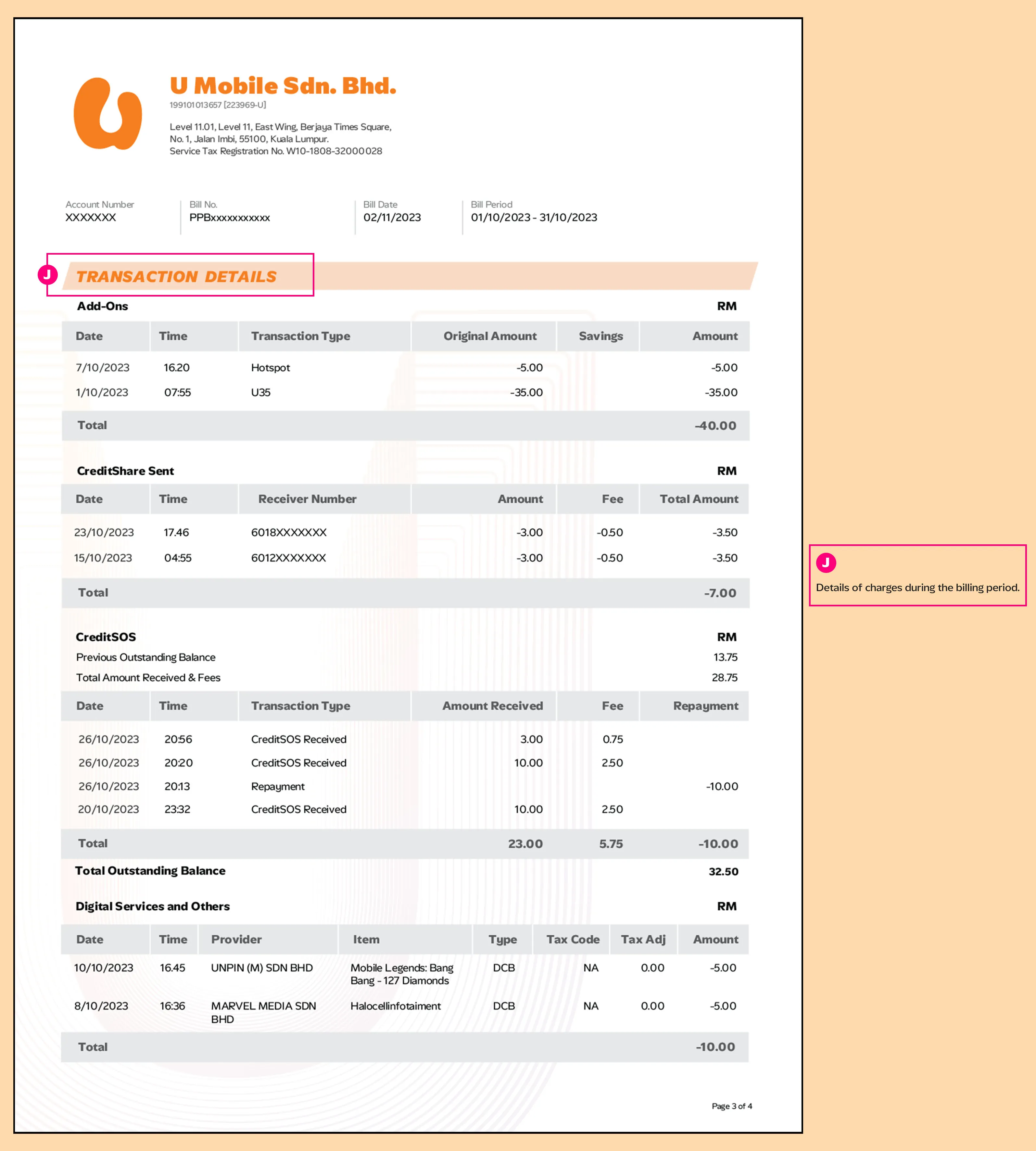
Task: Click the Add-Ons total -40.00
Action: click(x=715, y=426)
